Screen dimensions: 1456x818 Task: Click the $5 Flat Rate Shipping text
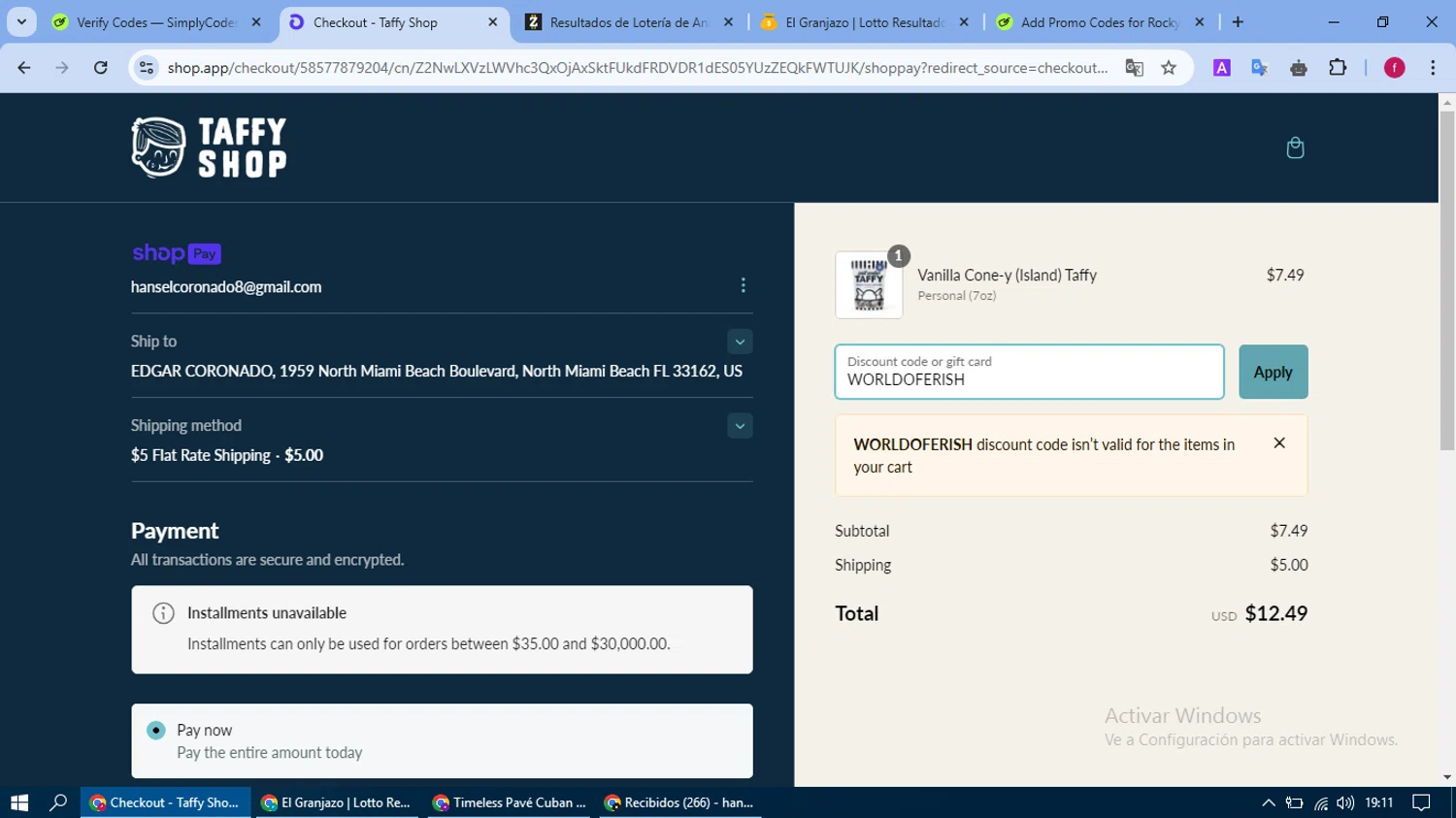(201, 455)
